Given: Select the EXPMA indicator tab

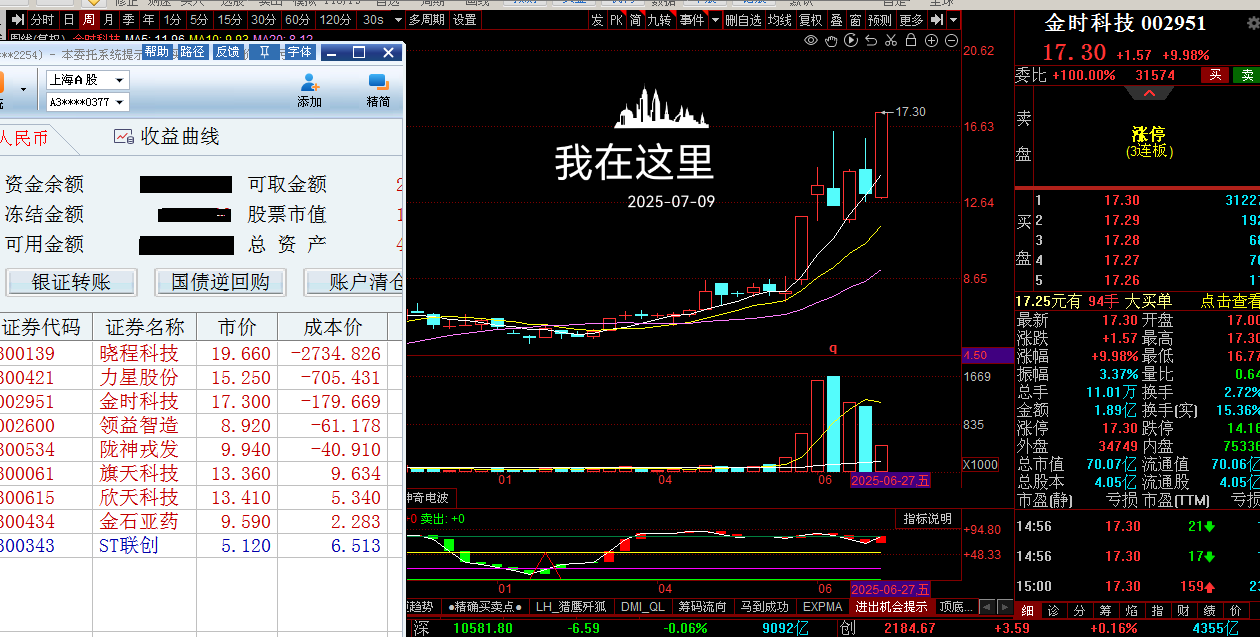Looking at the screenshot, I should [822, 606].
